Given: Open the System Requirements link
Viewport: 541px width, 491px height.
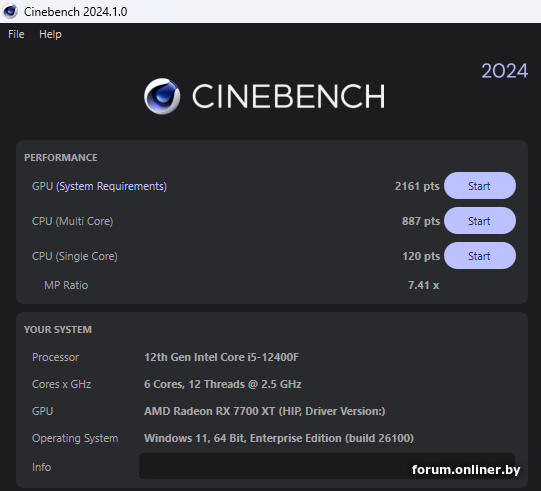Looking at the screenshot, I should point(111,186).
